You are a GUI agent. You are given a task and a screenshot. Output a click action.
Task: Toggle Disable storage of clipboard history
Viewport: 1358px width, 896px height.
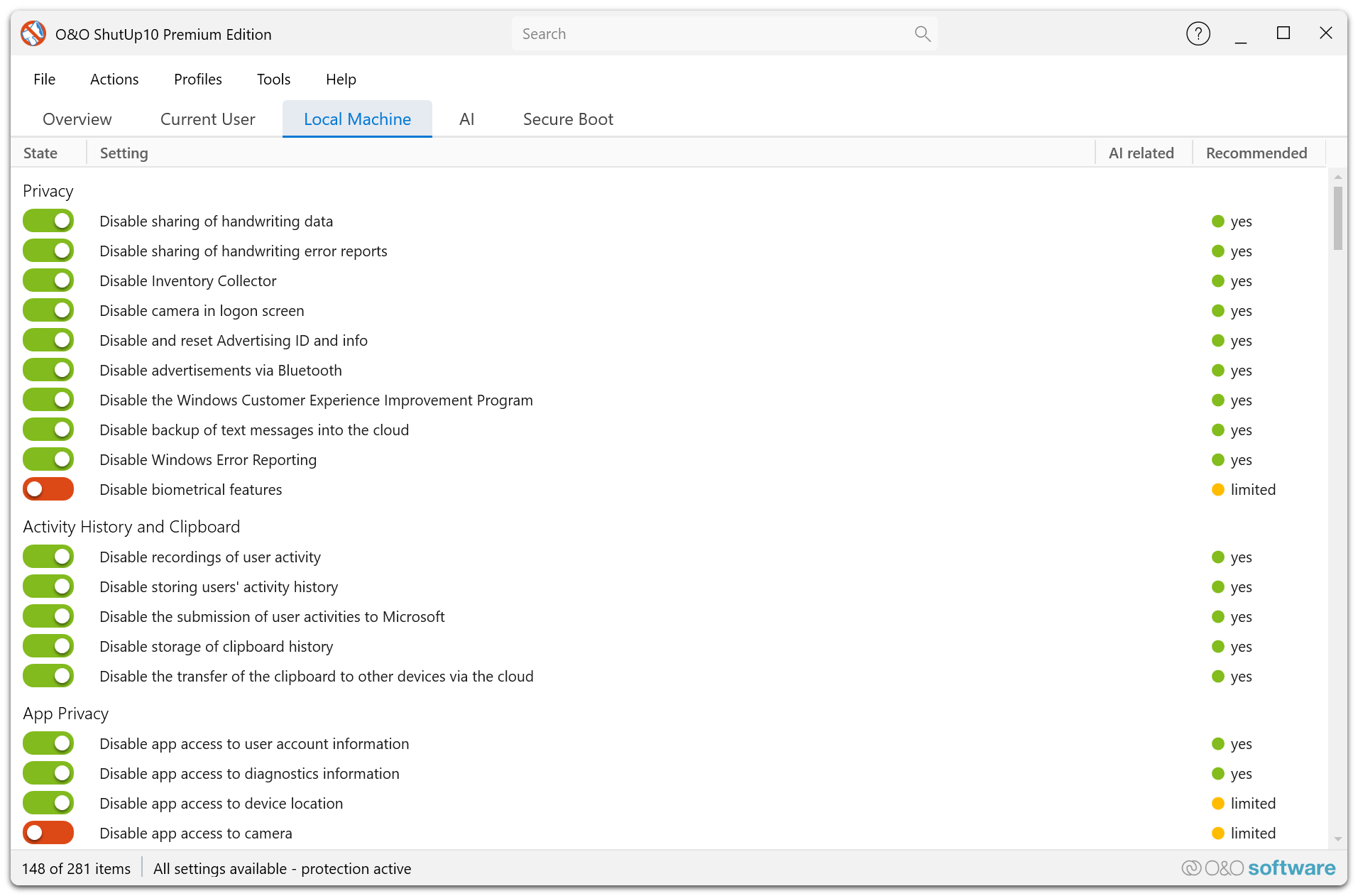pyautogui.click(x=48, y=646)
